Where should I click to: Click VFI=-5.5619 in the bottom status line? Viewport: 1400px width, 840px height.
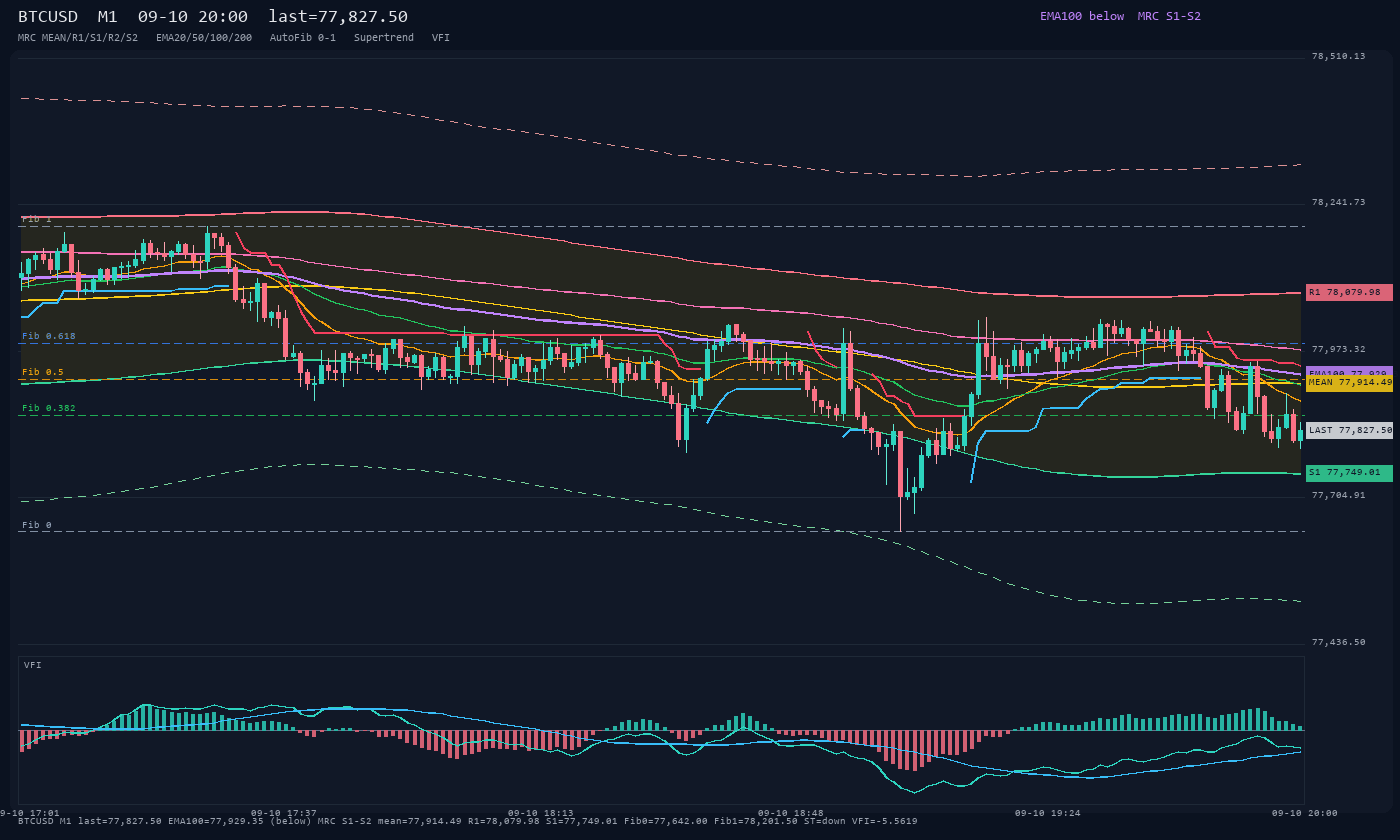tap(884, 821)
